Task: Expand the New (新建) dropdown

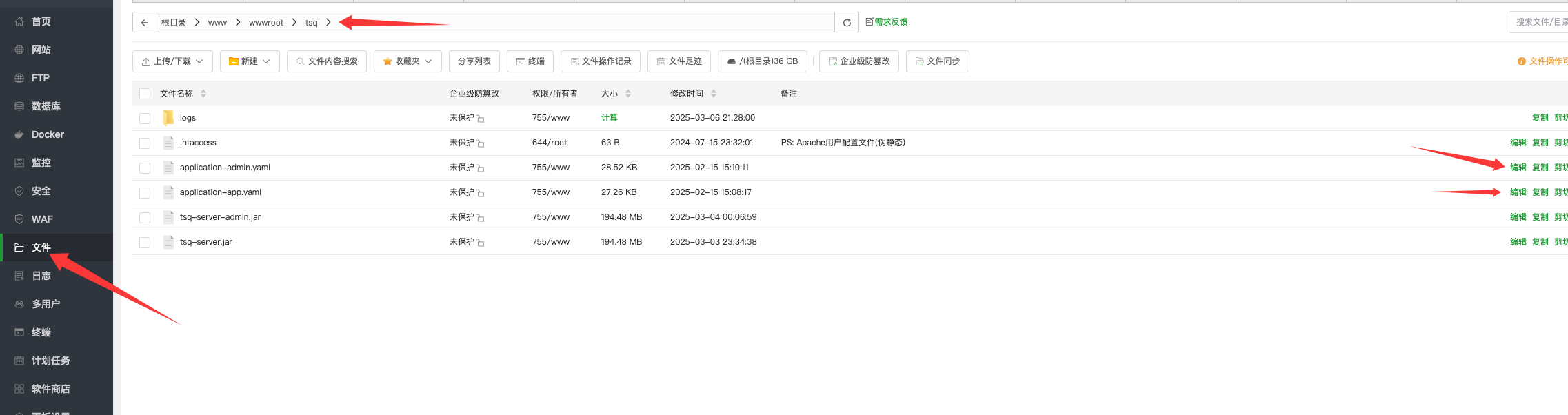Action: click(250, 61)
